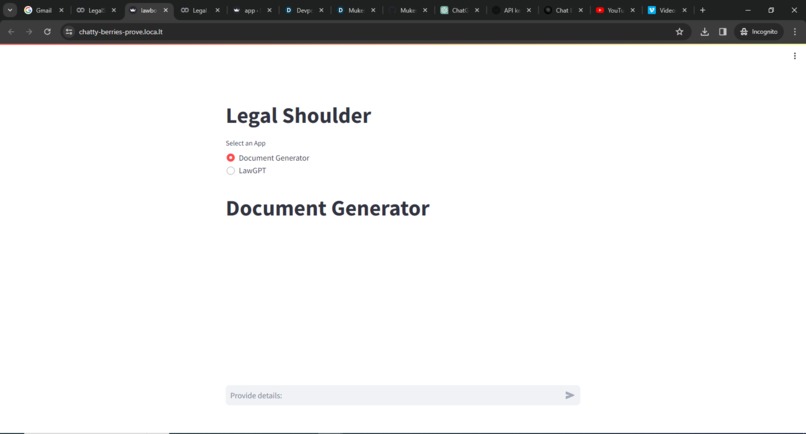Image resolution: width=806 pixels, height=434 pixels.
Task: Close the Video tab
Action: coord(685,10)
